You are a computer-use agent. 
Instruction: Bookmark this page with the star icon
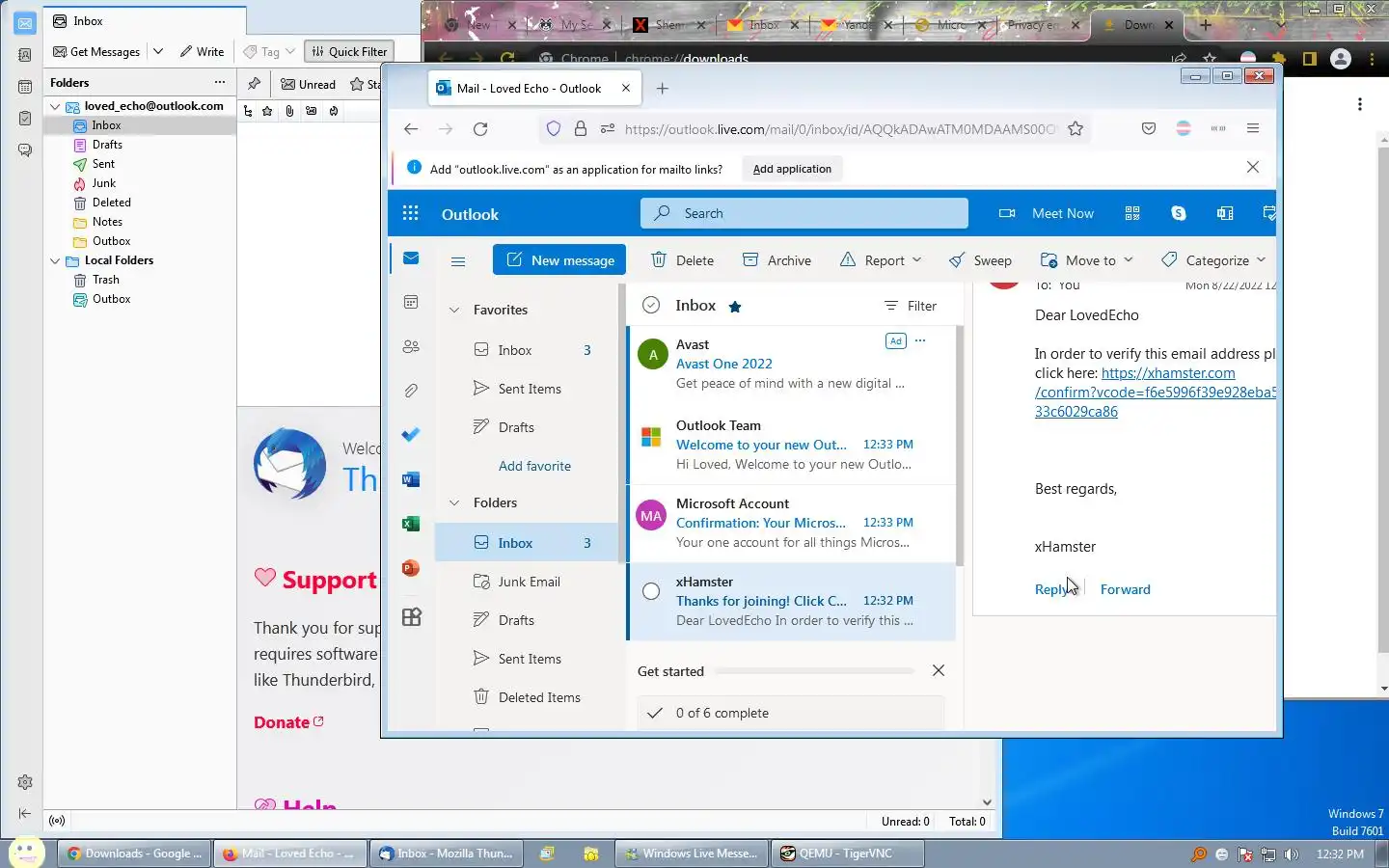click(x=1076, y=128)
